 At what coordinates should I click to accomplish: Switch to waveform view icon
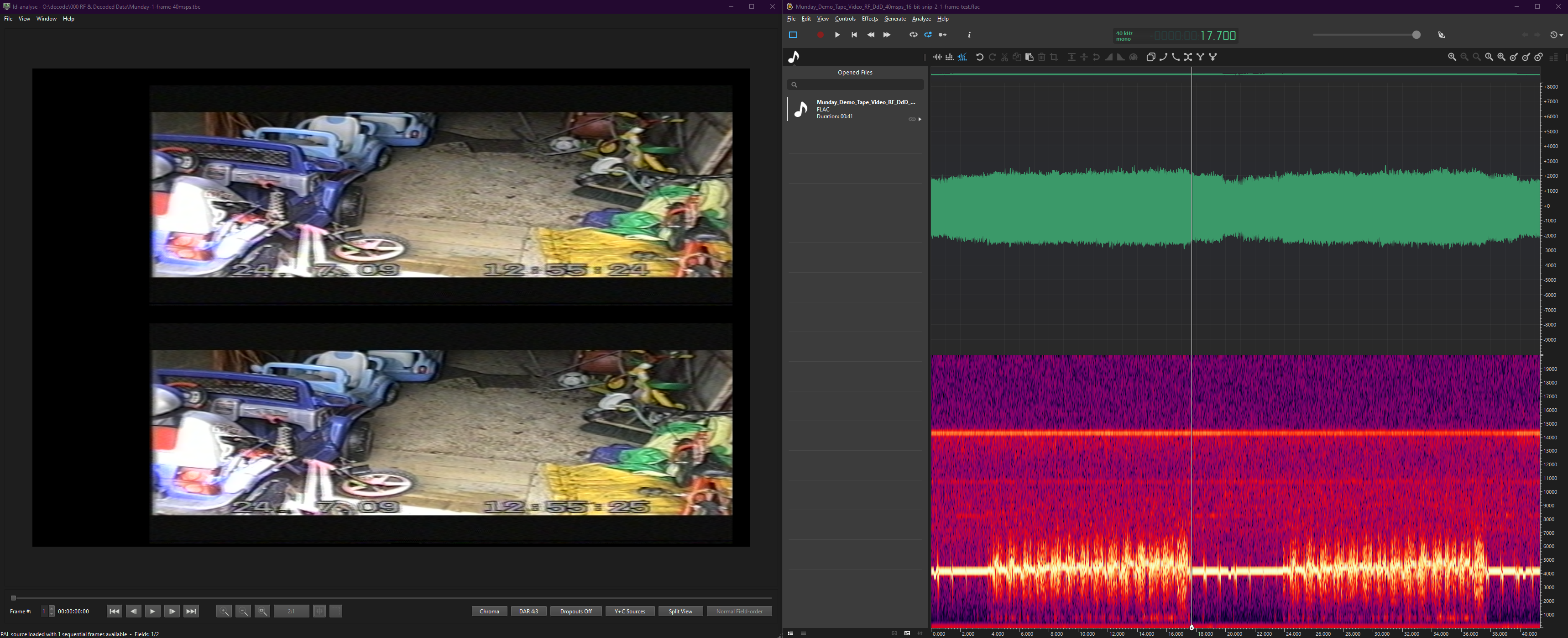click(937, 57)
